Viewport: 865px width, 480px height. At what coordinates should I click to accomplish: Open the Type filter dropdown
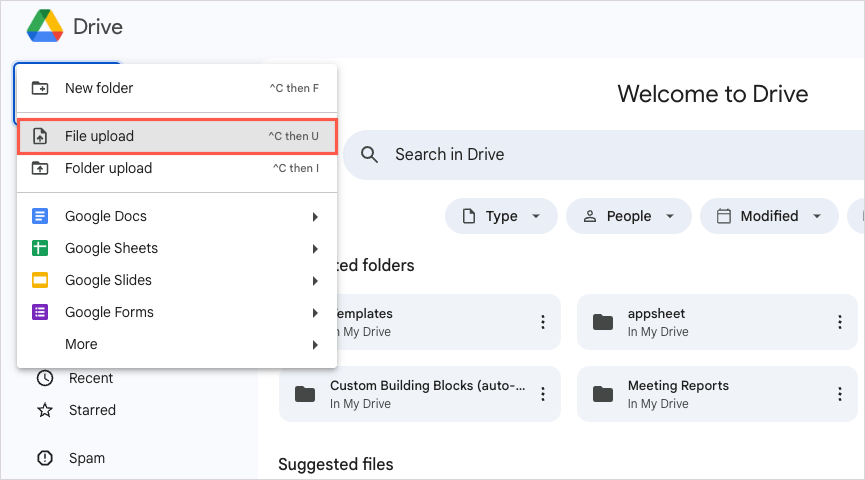click(501, 216)
